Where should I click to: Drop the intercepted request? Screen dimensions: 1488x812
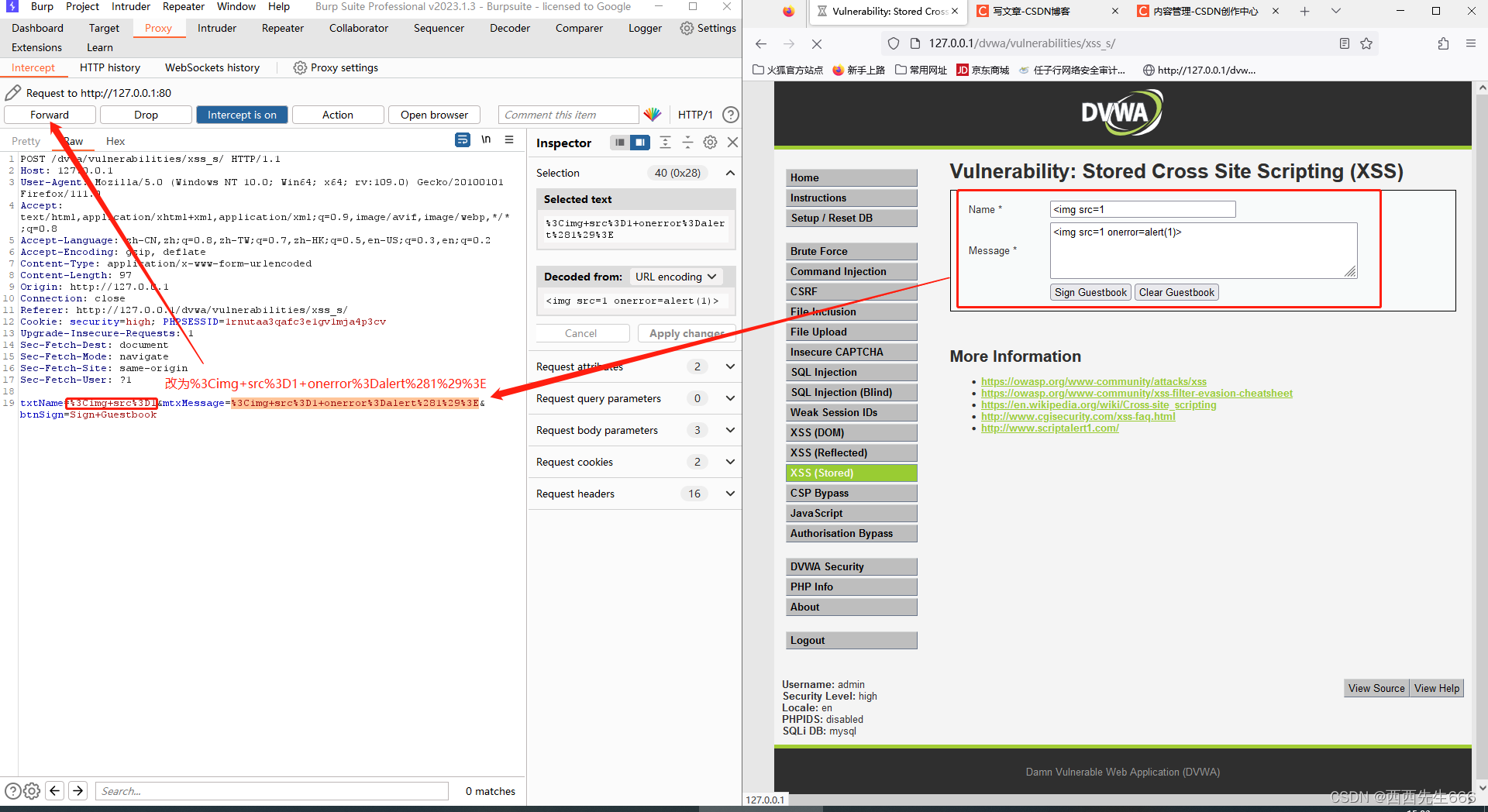[x=146, y=115]
